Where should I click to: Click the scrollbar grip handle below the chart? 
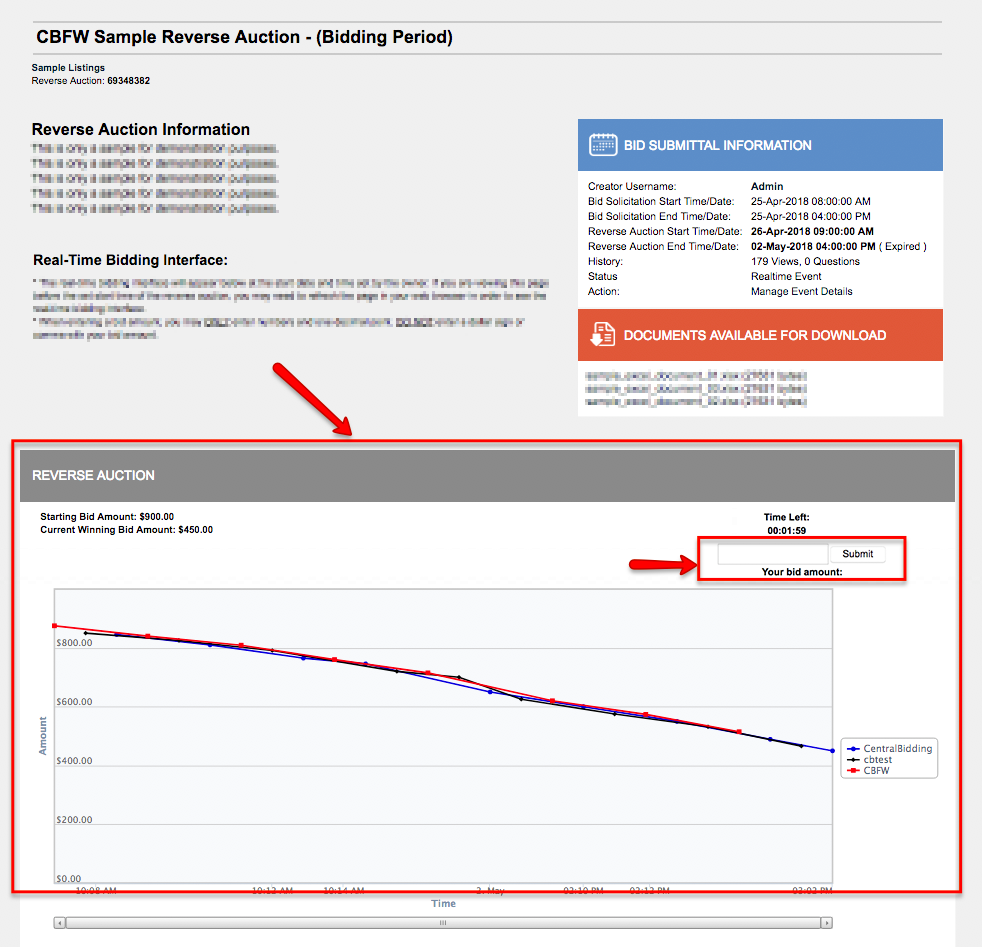pos(443,923)
